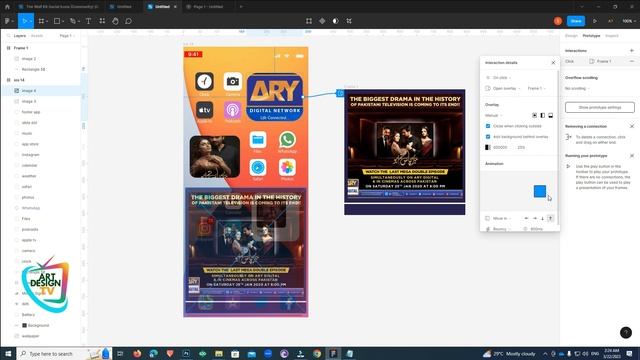640x360 pixels.
Task: Toggle Add background behind overlay checkbox
Action: coord(488,137)
